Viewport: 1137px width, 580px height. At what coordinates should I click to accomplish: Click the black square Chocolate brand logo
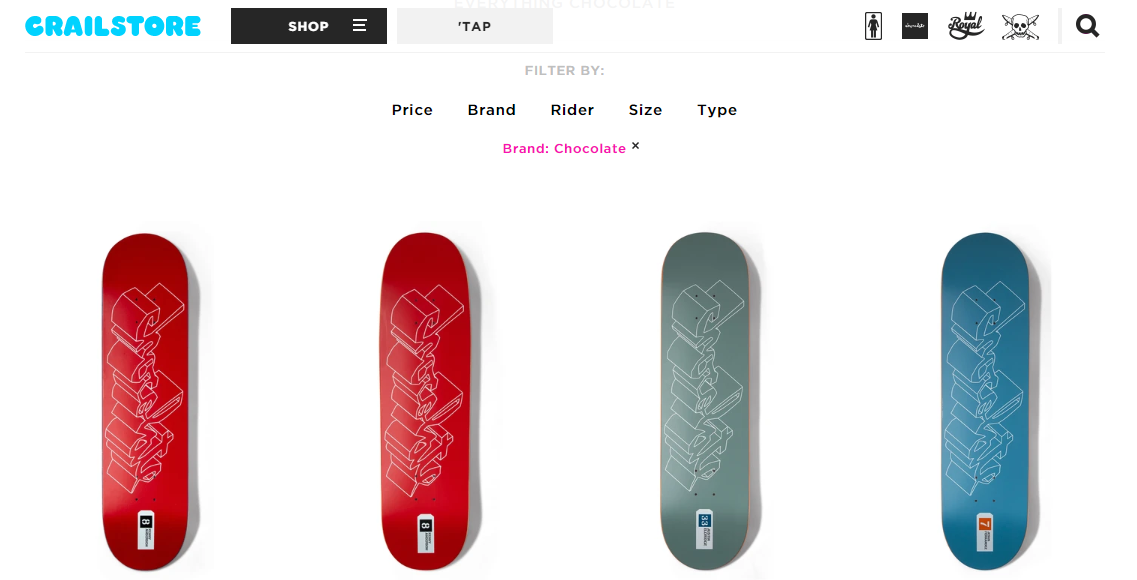point(915,26)
